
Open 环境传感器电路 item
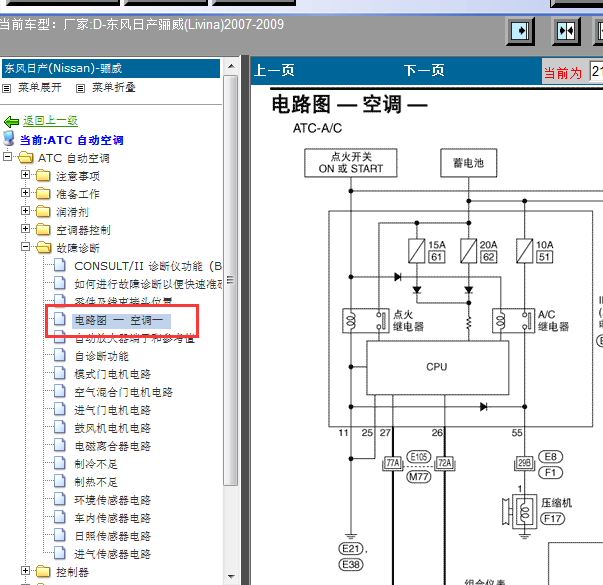pyautogui.click(x=112, y=500)
